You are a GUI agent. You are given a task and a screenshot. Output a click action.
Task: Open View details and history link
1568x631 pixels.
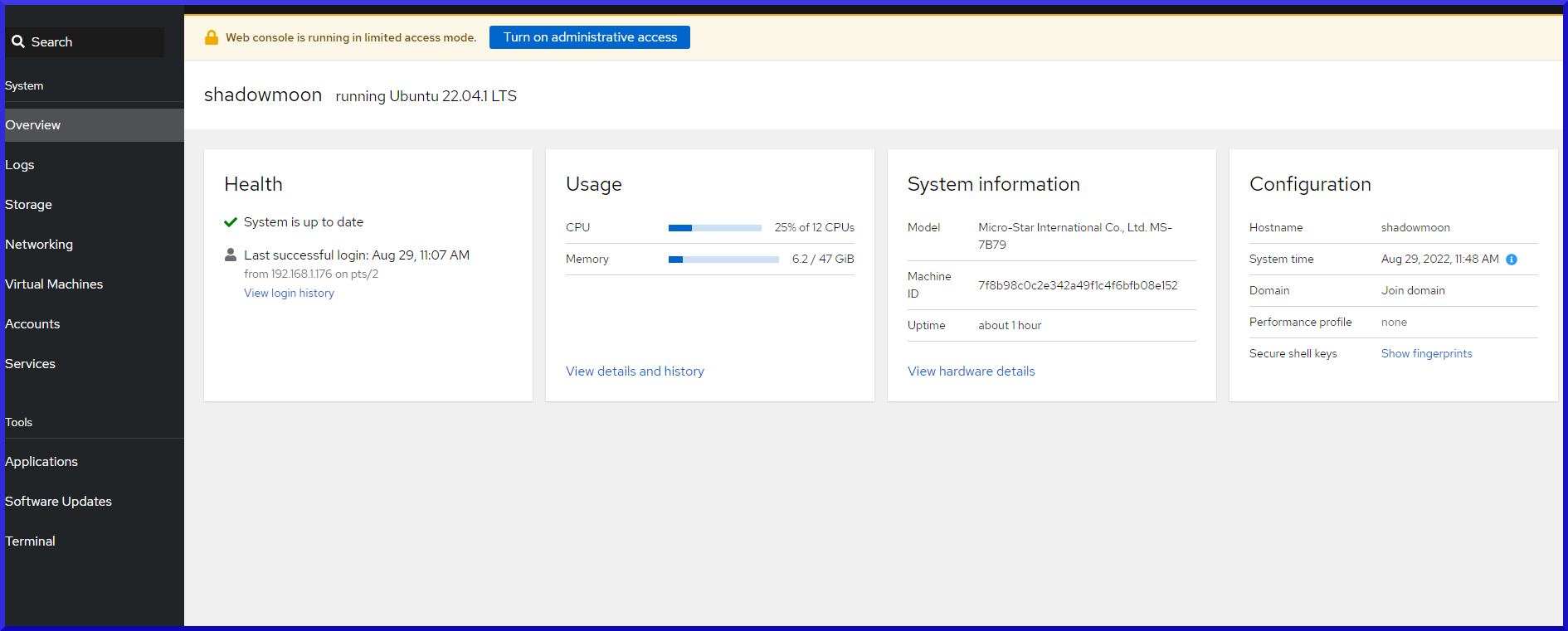pyautogui.click(x=635, y=371)
